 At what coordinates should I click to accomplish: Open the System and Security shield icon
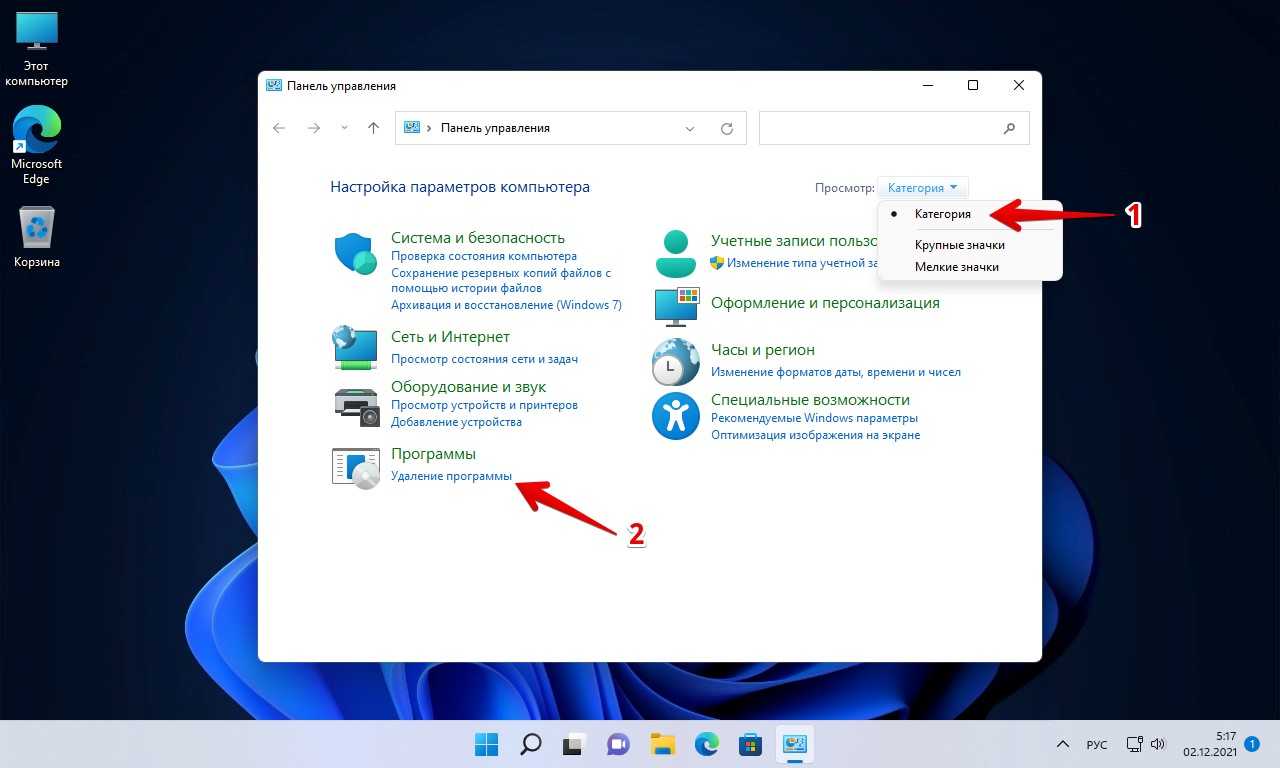coord(355,254)
